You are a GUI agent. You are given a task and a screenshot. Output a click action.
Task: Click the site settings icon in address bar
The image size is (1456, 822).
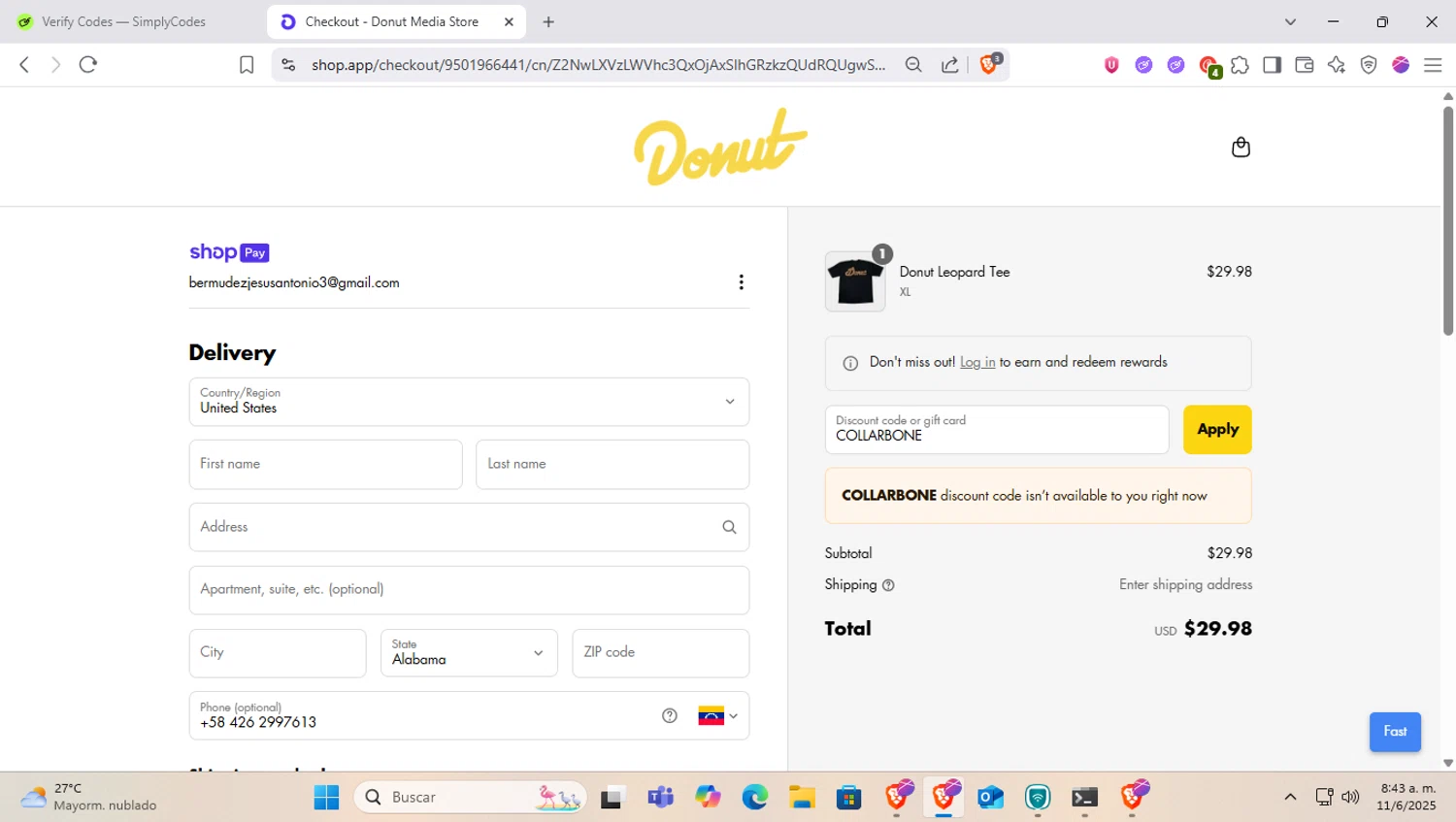point(288,65)
